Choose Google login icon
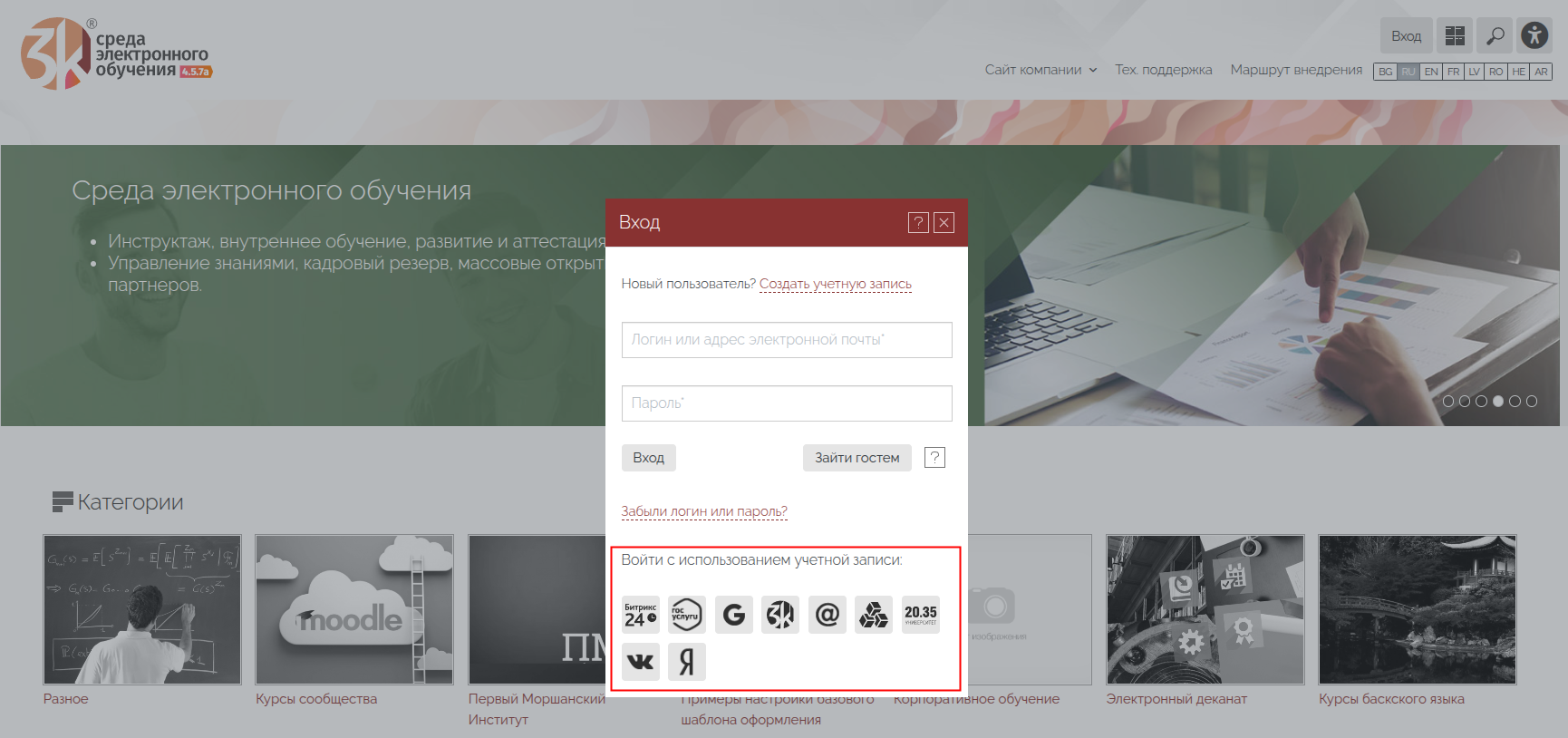Screen dimensions: 1568x738 [734, 615]
